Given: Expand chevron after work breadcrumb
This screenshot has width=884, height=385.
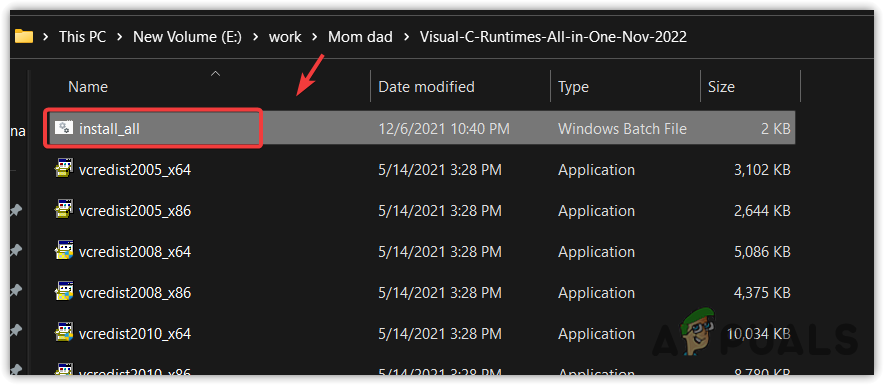Looking at the screenshot, I should pyautogui.click(x=315, y=37).
